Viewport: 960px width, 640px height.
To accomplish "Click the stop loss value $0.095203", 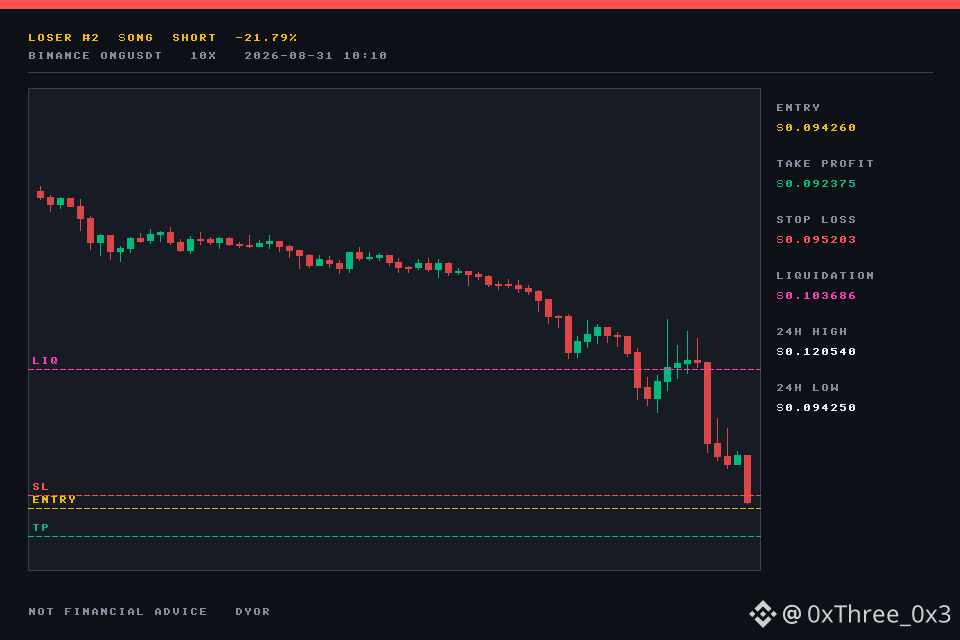I will point(816,239).
